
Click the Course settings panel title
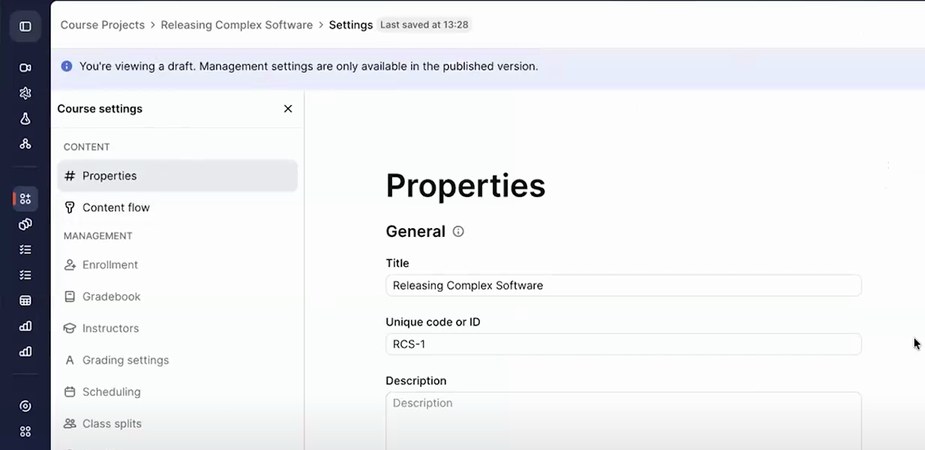(x=100, y=109)
